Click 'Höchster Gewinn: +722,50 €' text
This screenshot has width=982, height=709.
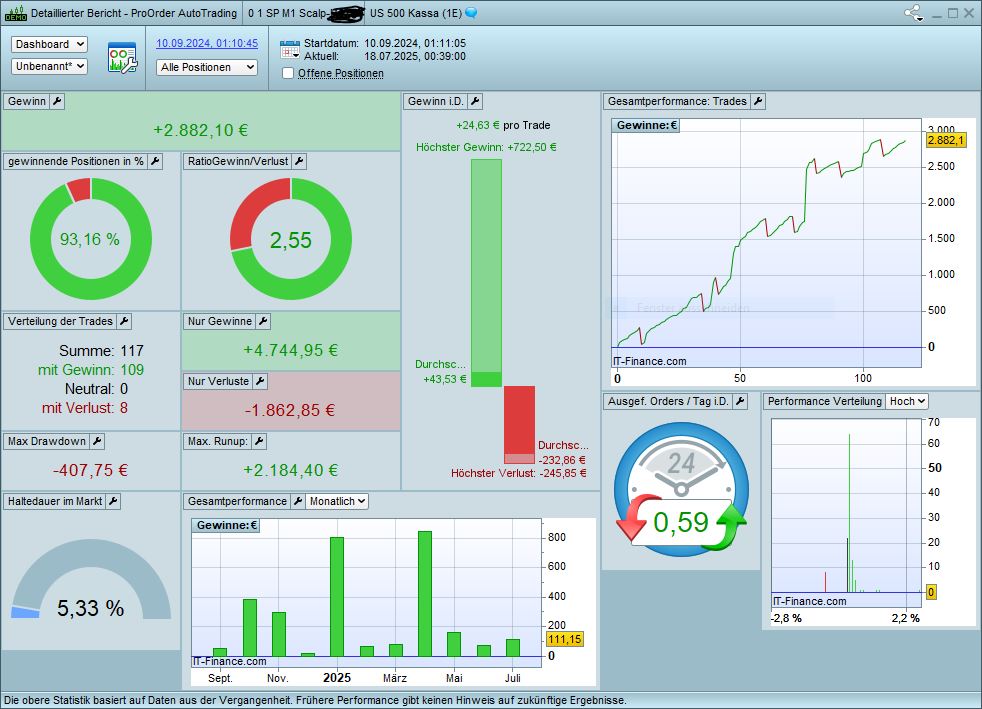[486, 147]
